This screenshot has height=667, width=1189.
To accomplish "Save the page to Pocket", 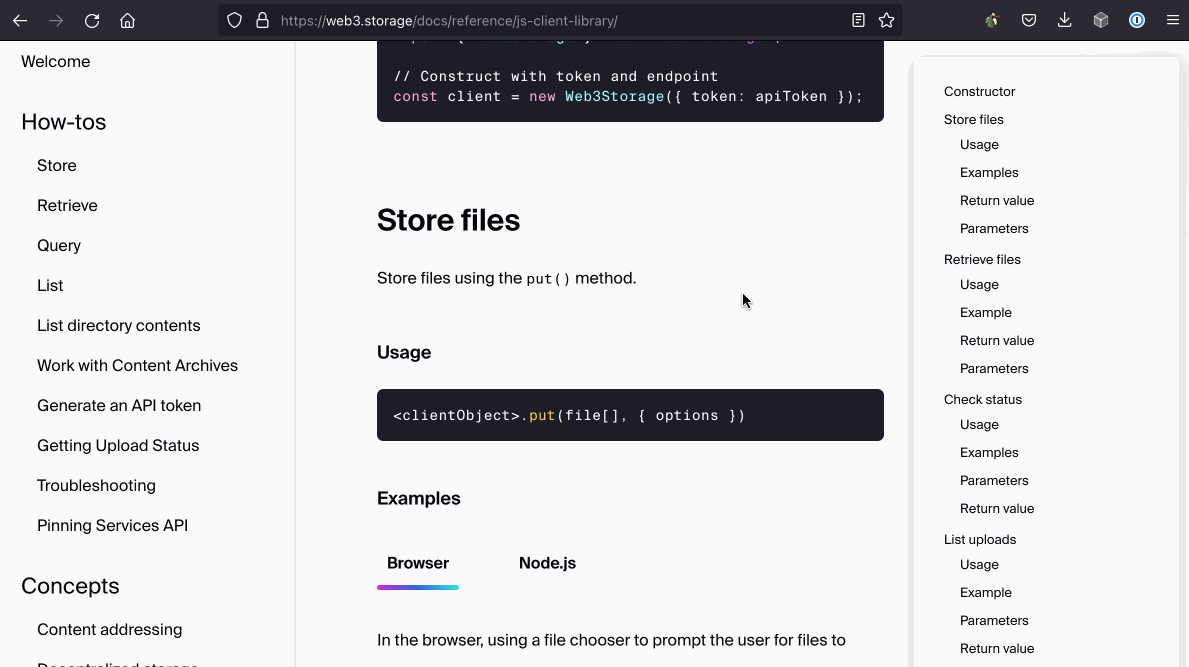I will [1028, 19].
